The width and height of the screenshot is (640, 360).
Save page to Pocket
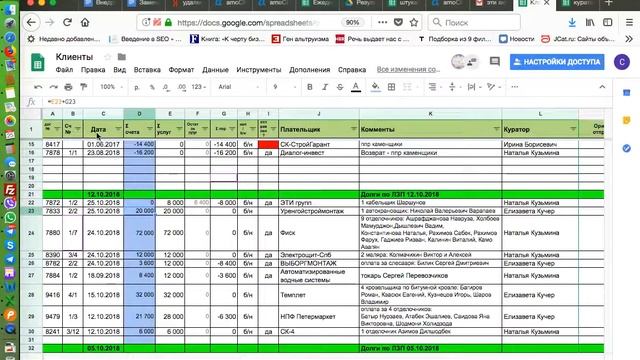[398, 22]
